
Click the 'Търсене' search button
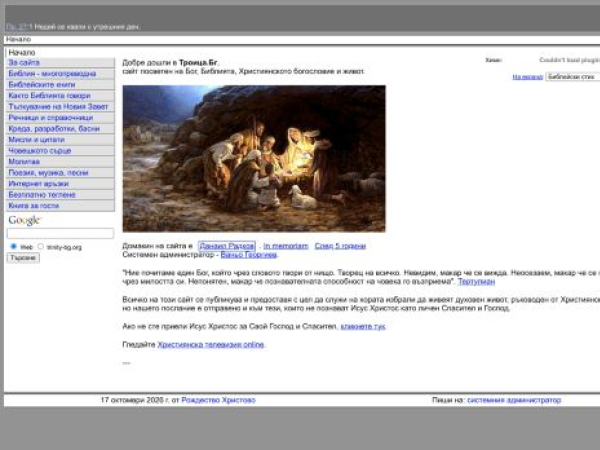pos(23,258)
